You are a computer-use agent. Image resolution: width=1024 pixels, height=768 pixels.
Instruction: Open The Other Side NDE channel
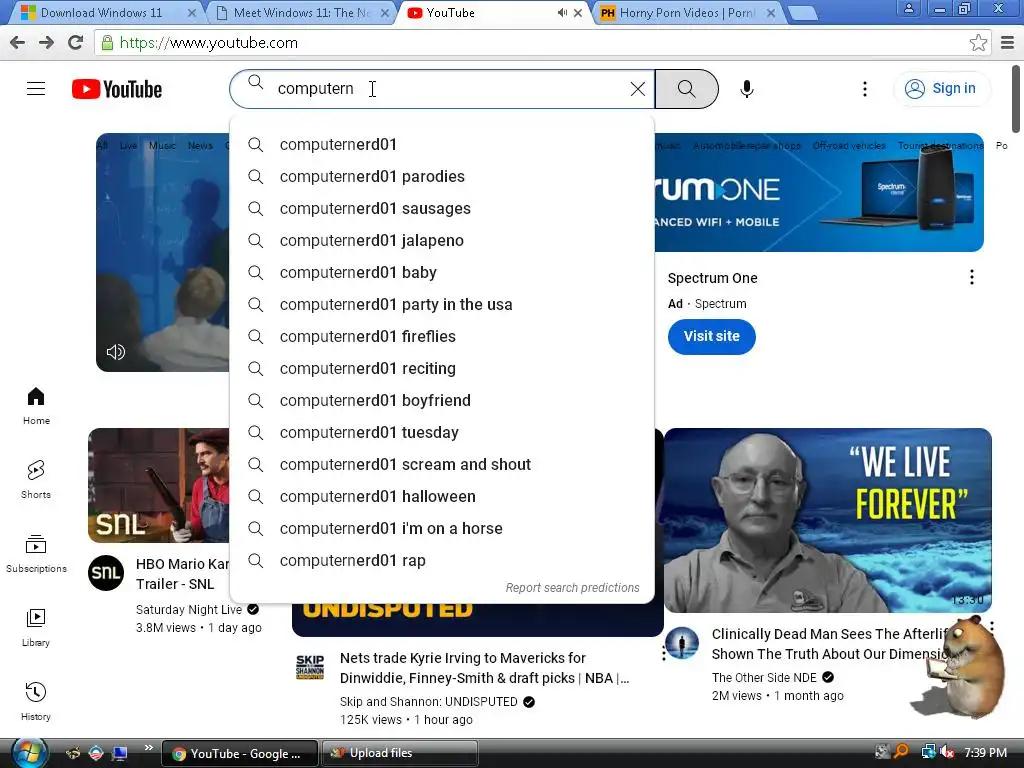(x=764, y=677)
